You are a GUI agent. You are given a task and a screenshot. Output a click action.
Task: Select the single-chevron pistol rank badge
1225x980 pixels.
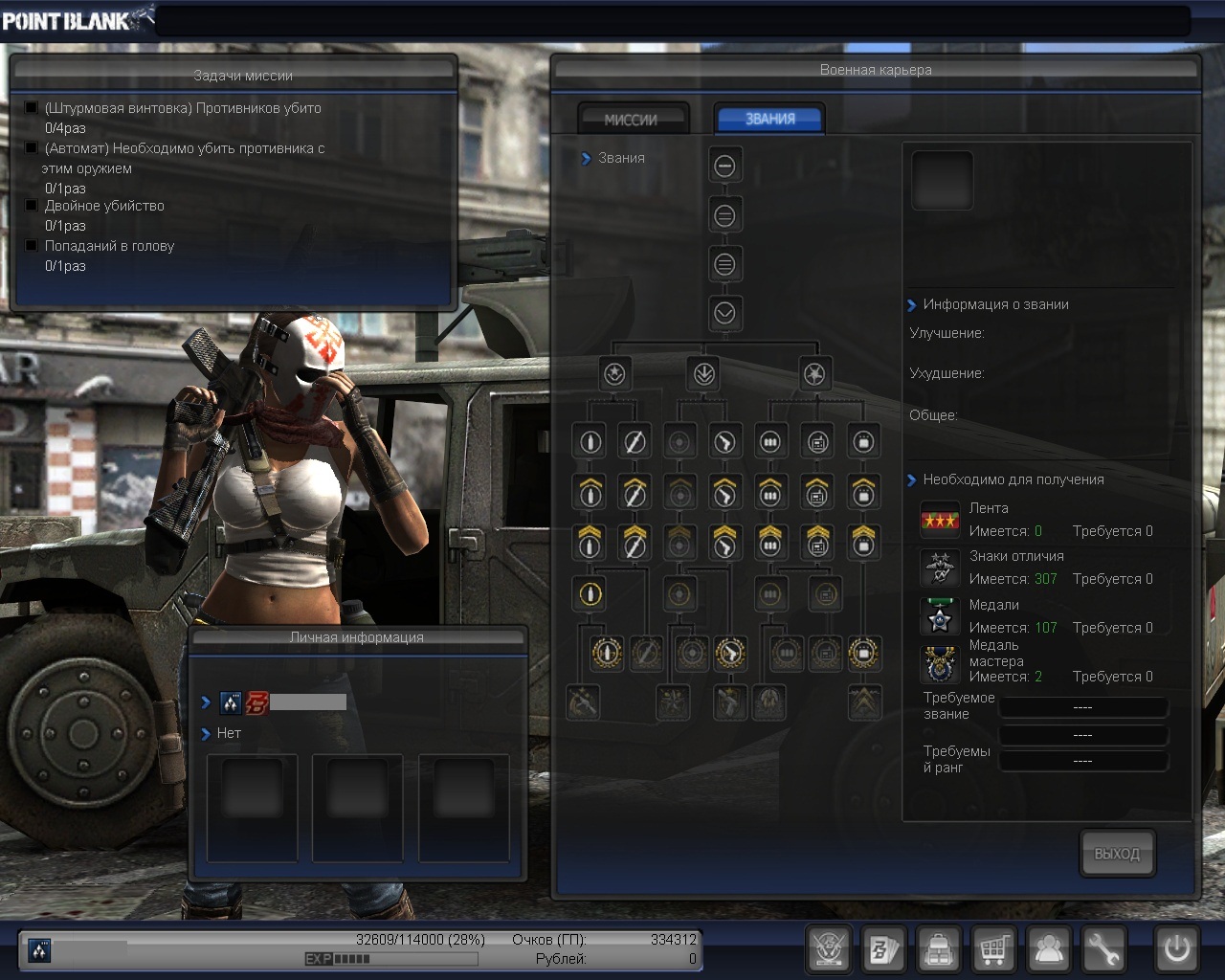point(725,492)
